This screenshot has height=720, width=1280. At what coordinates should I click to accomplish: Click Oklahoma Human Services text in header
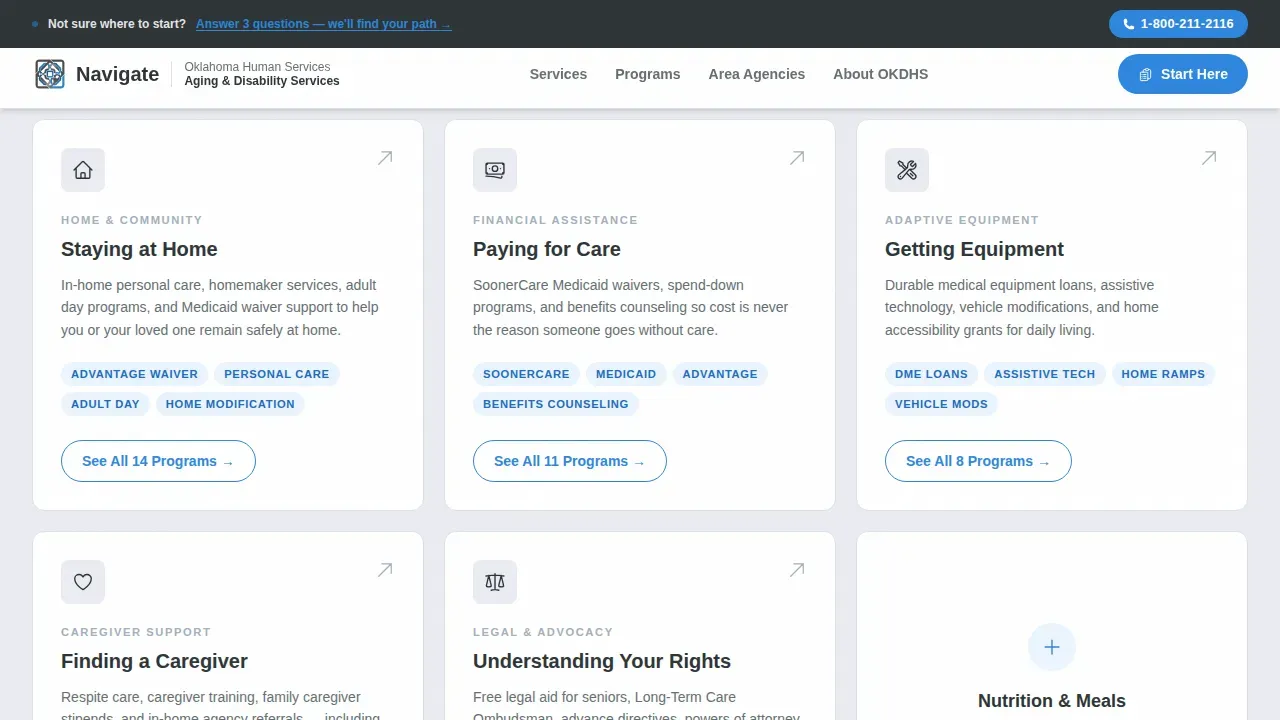click(257, 67)
